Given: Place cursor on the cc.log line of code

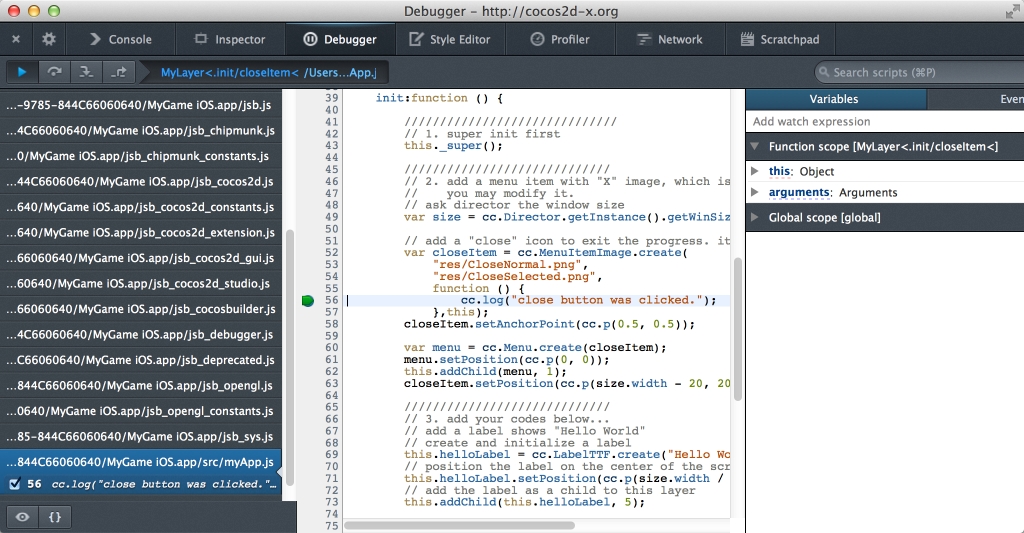Looking at the screenshot, I should (x=588, y=300).
